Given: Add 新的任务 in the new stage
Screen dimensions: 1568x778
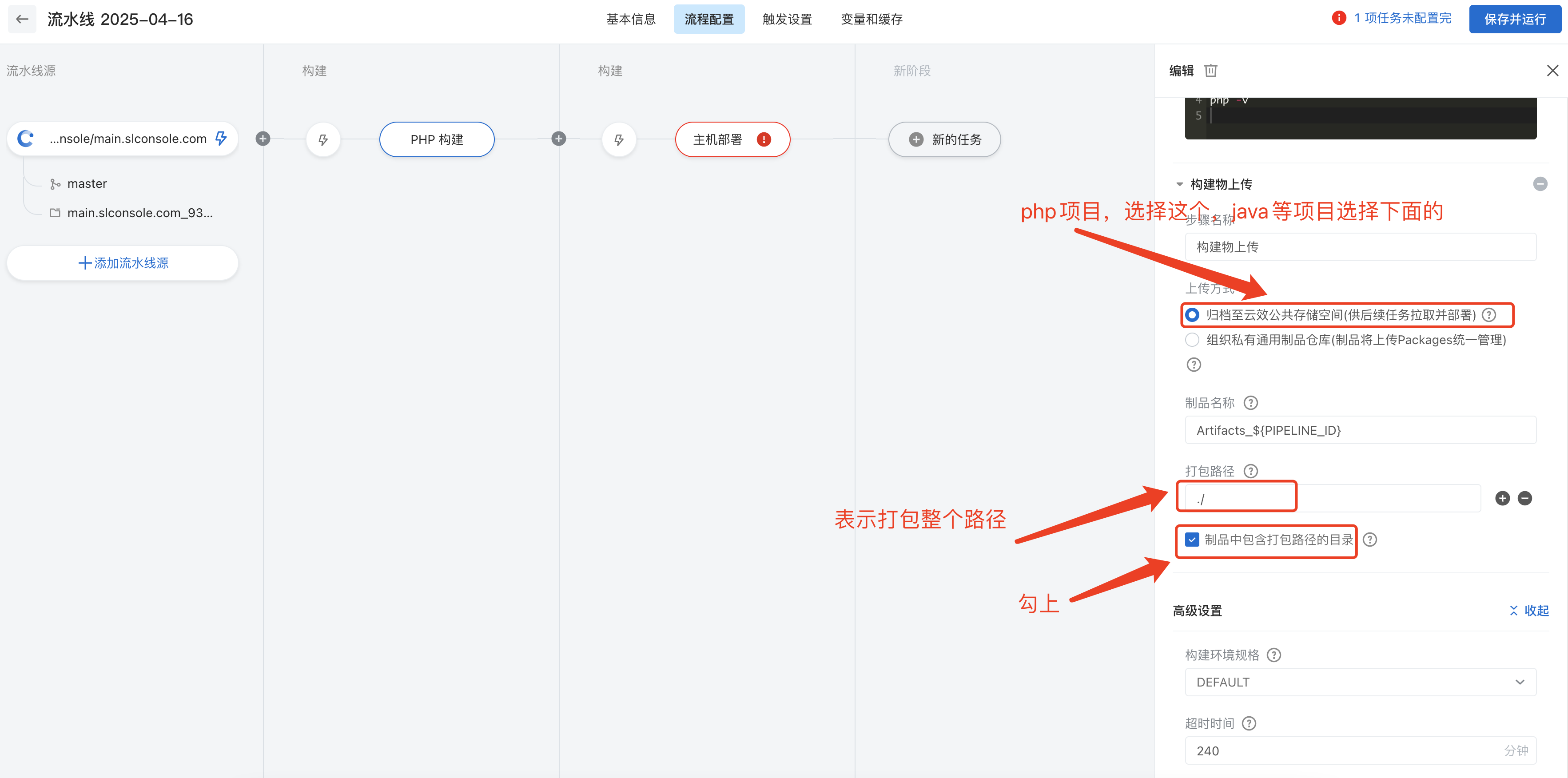Looking at the screenshot, I should [944, 139].
